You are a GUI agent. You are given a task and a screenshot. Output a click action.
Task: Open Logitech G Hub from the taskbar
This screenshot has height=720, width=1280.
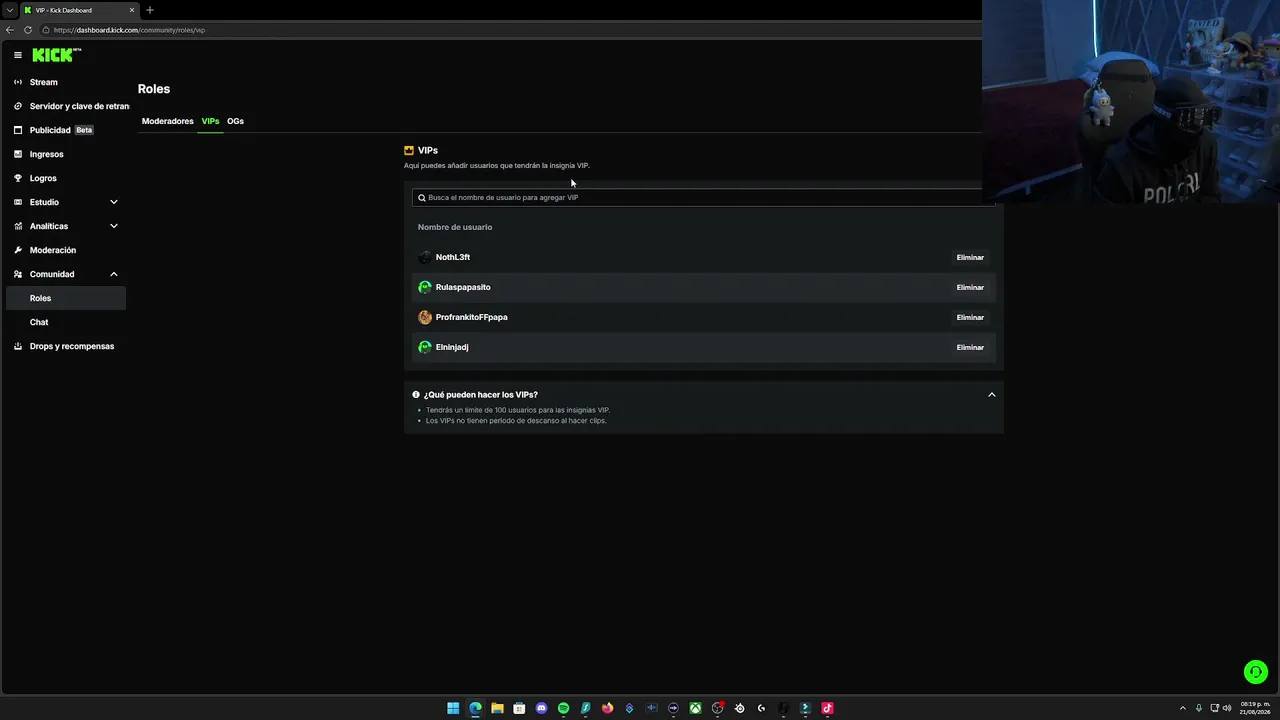click(761, 708)
